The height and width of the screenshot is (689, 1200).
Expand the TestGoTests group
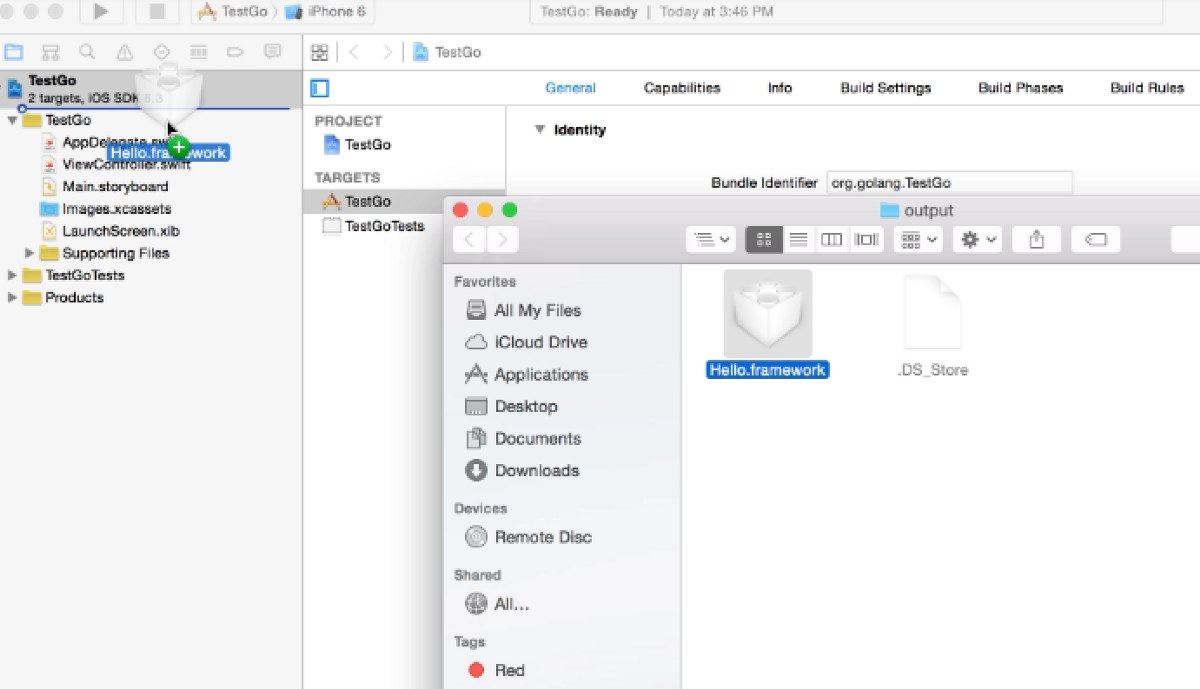[x=12, y=275]
